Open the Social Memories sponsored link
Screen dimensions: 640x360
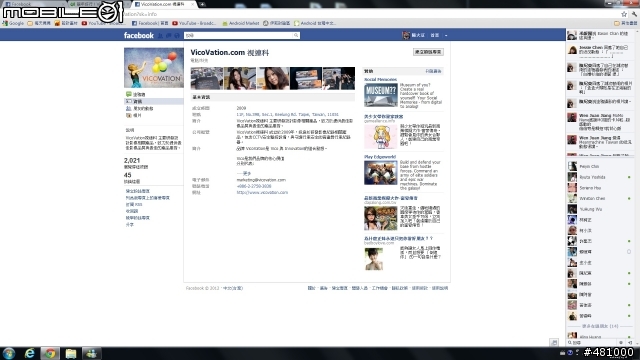[x=380, y=80]
